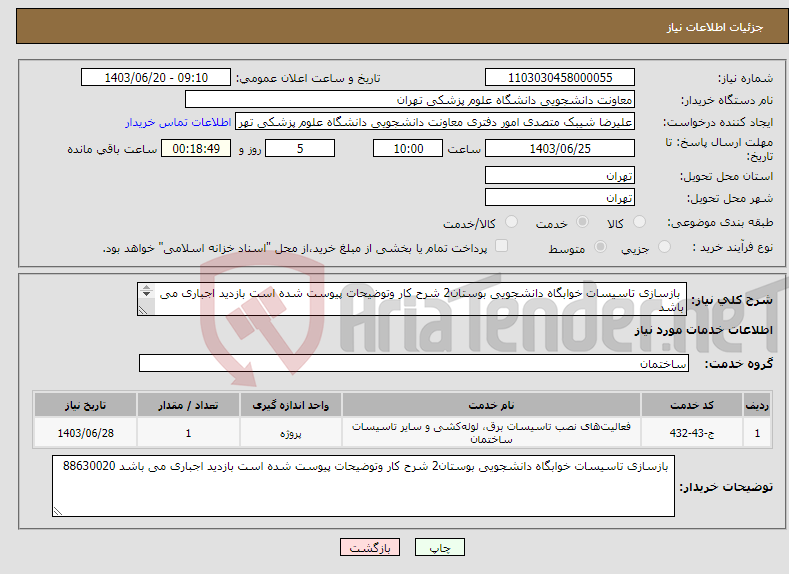Choose the متوسط purchase type radio

[x=600, y=247]
